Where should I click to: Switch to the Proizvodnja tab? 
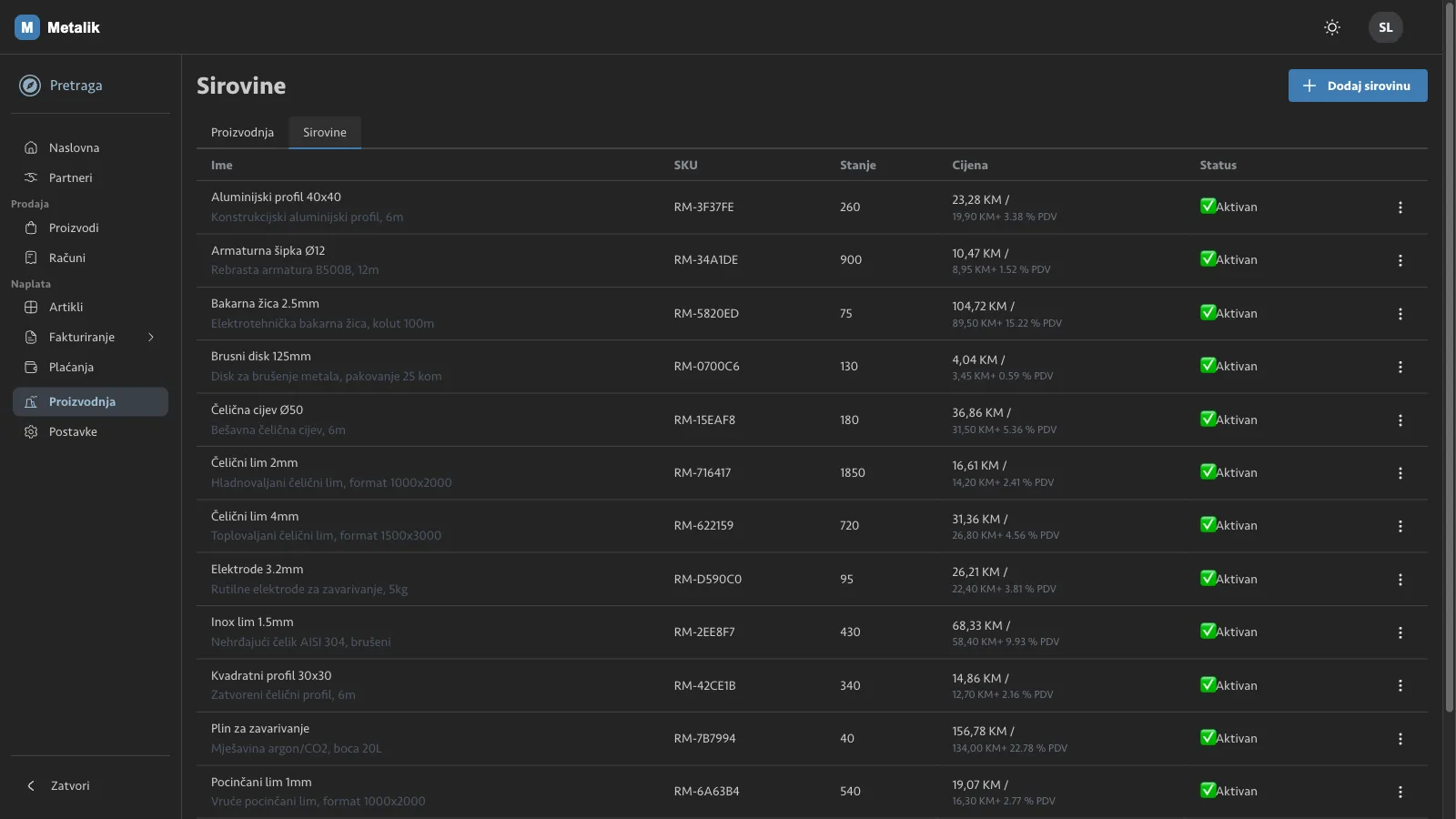point(242,133)
